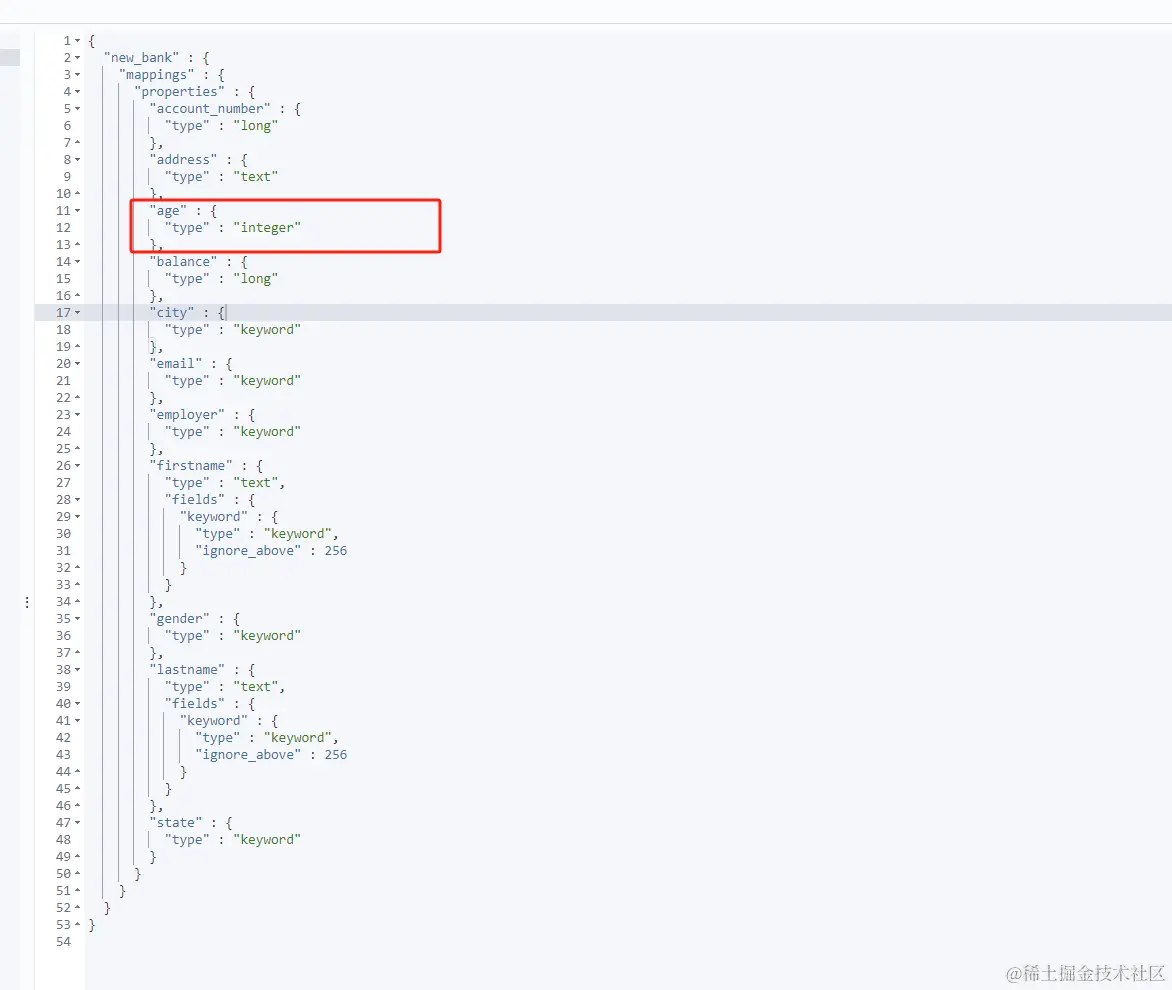Click the 256 value on line 43

[336, 755]
